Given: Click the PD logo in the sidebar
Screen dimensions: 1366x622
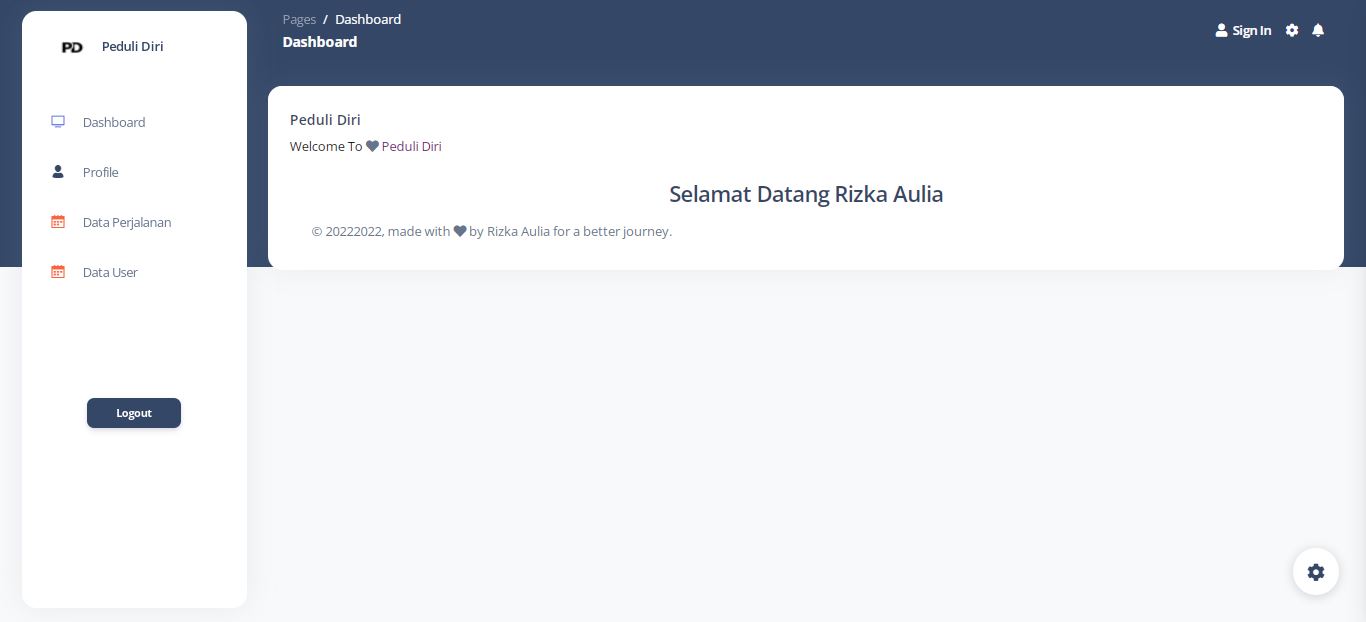Looking at the screenshot, I should (x=72, y=47).
